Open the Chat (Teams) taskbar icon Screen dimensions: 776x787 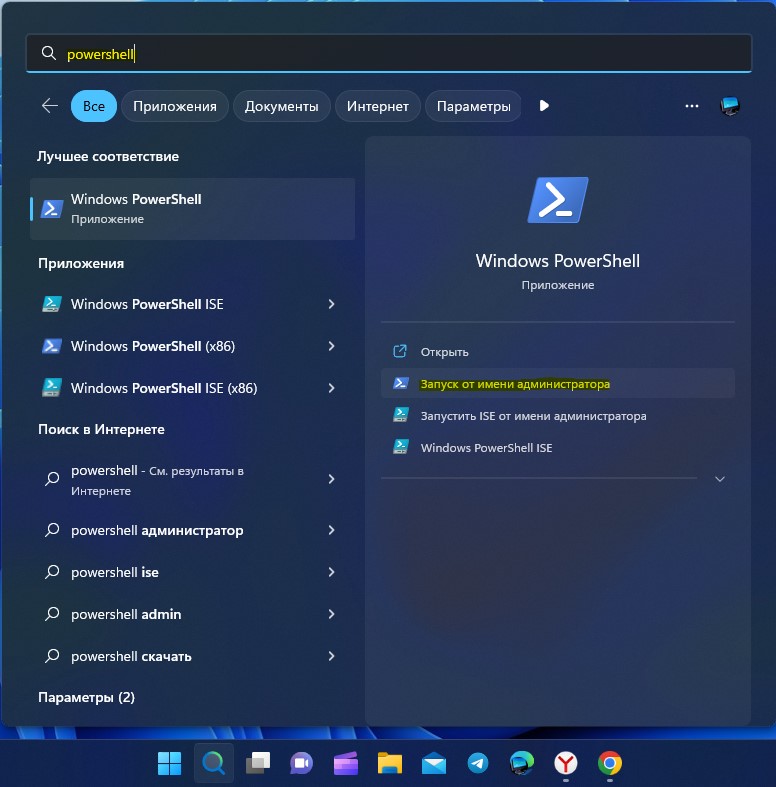(x=302, y=763)
